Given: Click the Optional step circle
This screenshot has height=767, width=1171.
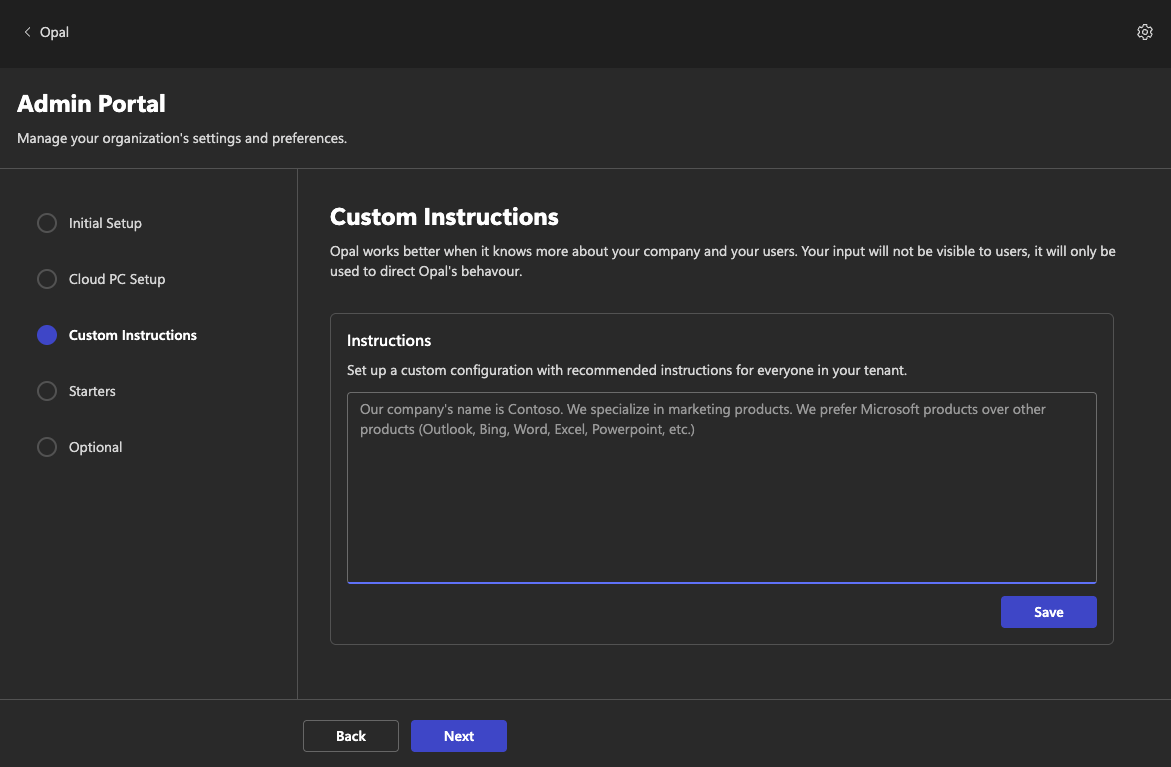Looking at the screenshot, I should click(47, 447).
